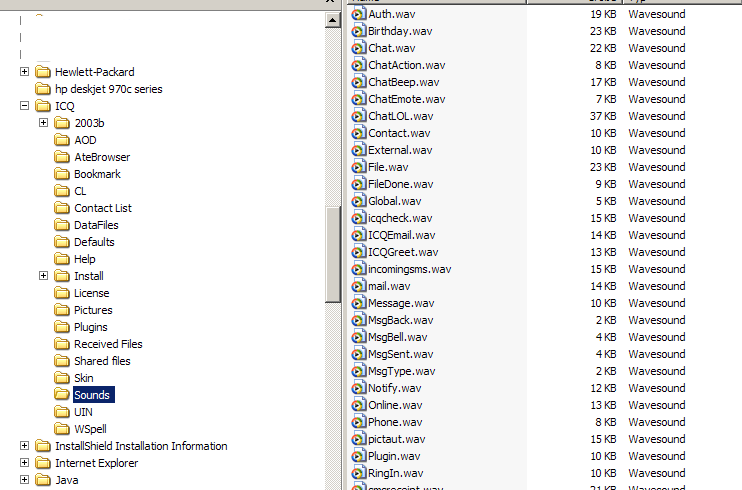
Task: Click the ChatLOL.wav file icon
Action: pos(359,116)
